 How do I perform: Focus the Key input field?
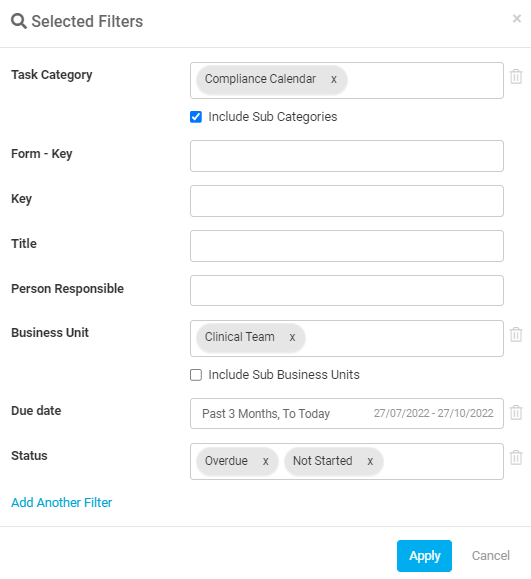(347, 201)
